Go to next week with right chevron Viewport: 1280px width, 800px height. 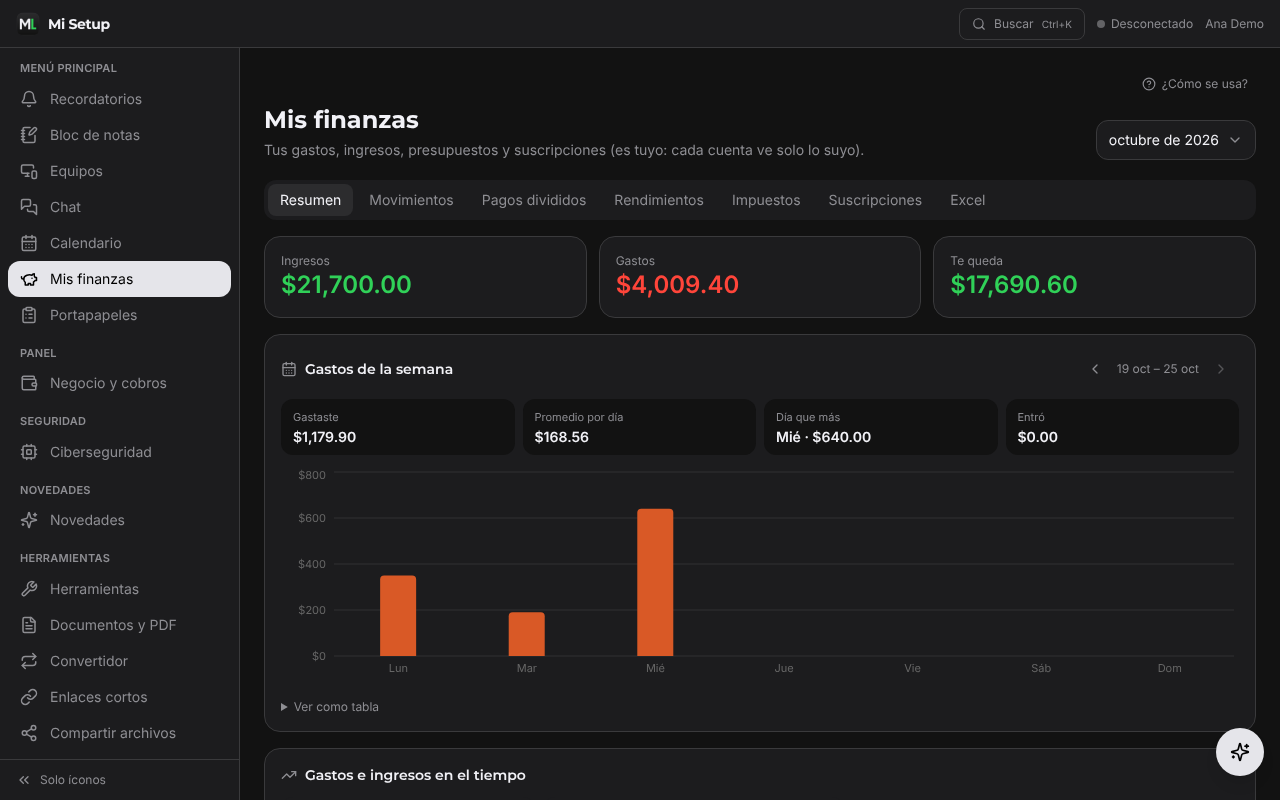1221,369
